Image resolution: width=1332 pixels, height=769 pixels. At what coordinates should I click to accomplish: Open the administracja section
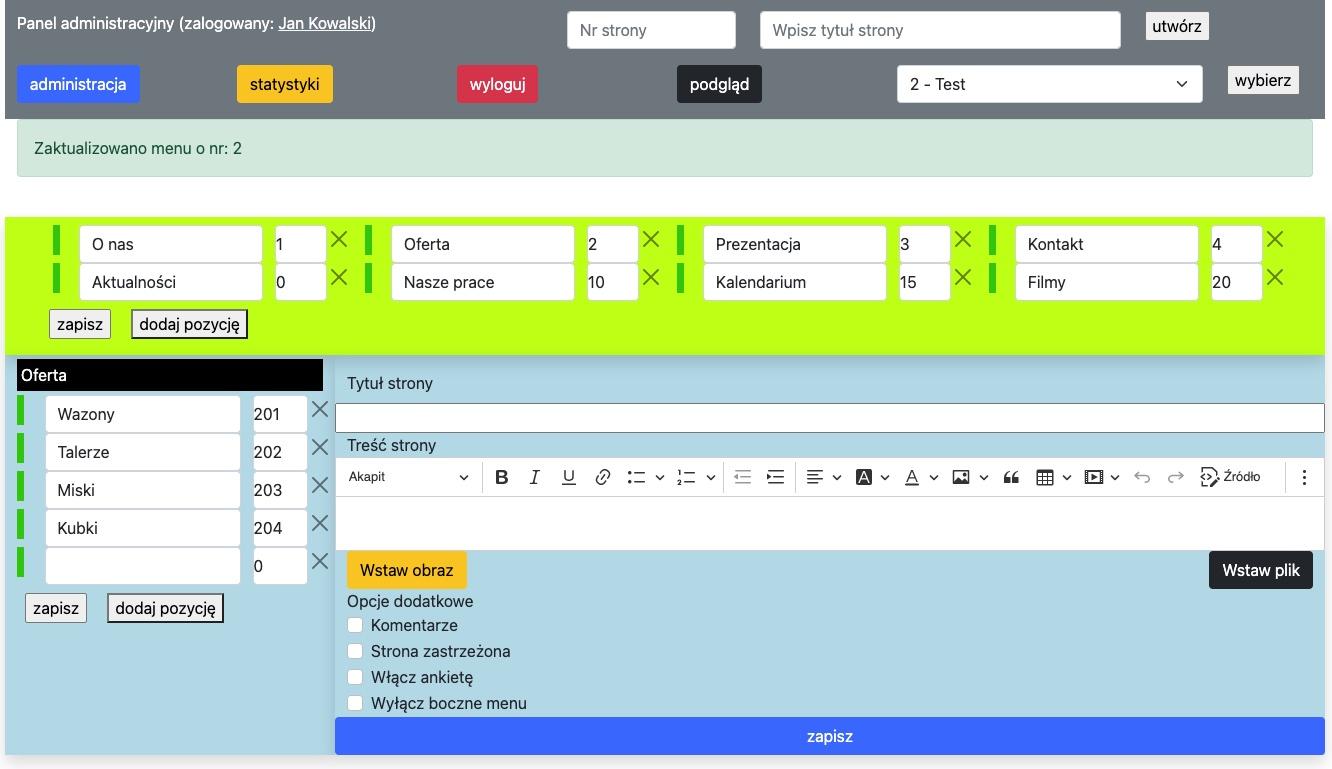78,84
